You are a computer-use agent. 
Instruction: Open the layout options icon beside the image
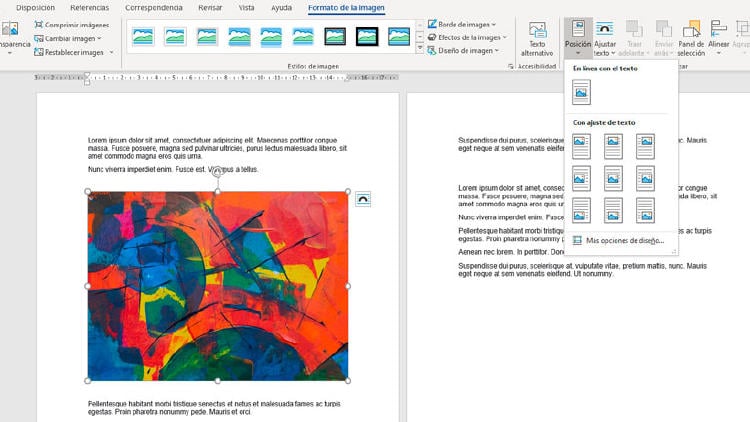pos(362,200)
